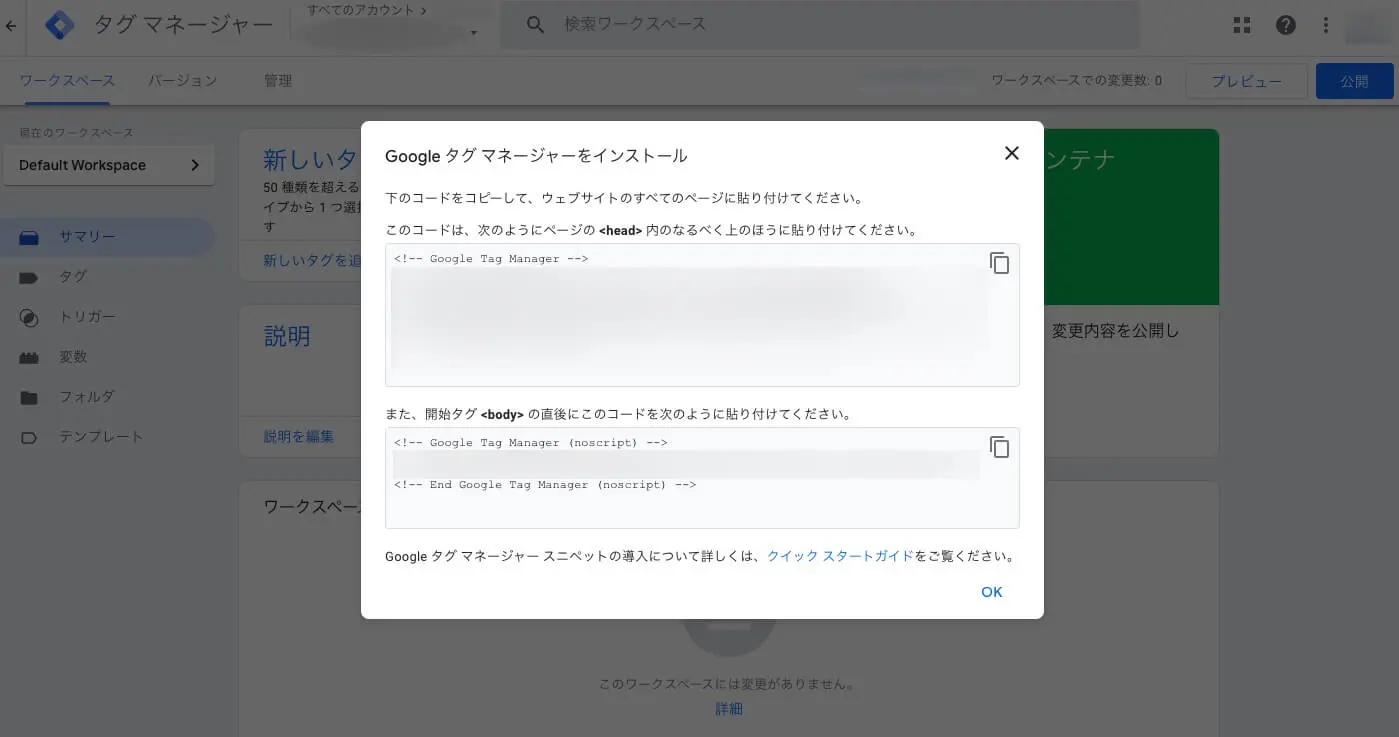Click the テンプレート outline icon
1399x737 pixels.
tap(29, 437)
